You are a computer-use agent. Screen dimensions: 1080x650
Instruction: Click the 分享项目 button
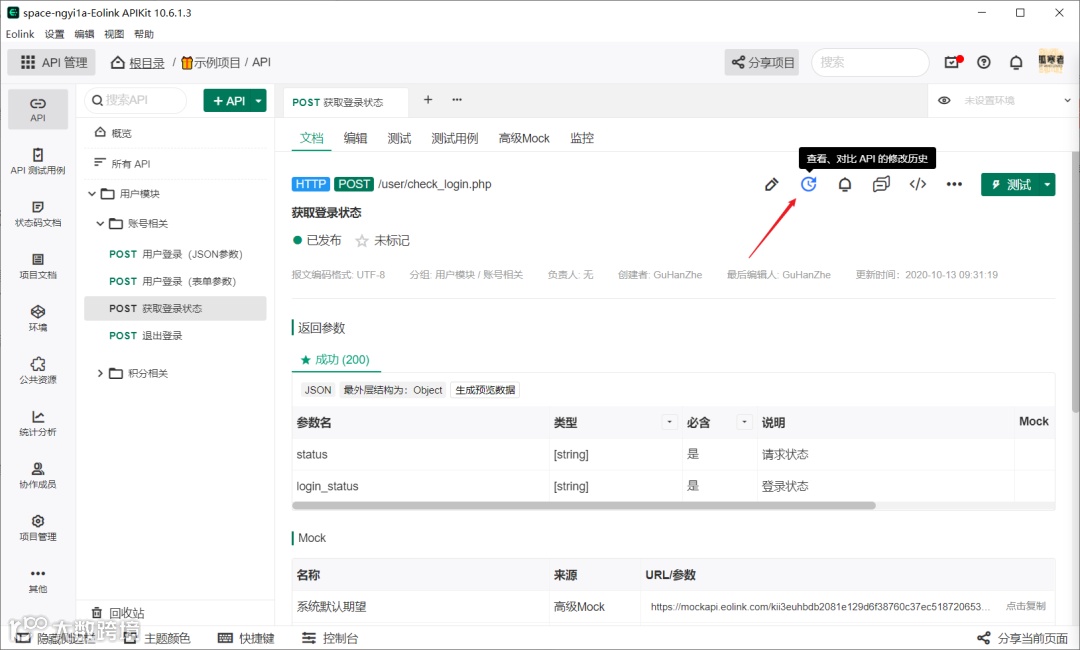point(762,63)
